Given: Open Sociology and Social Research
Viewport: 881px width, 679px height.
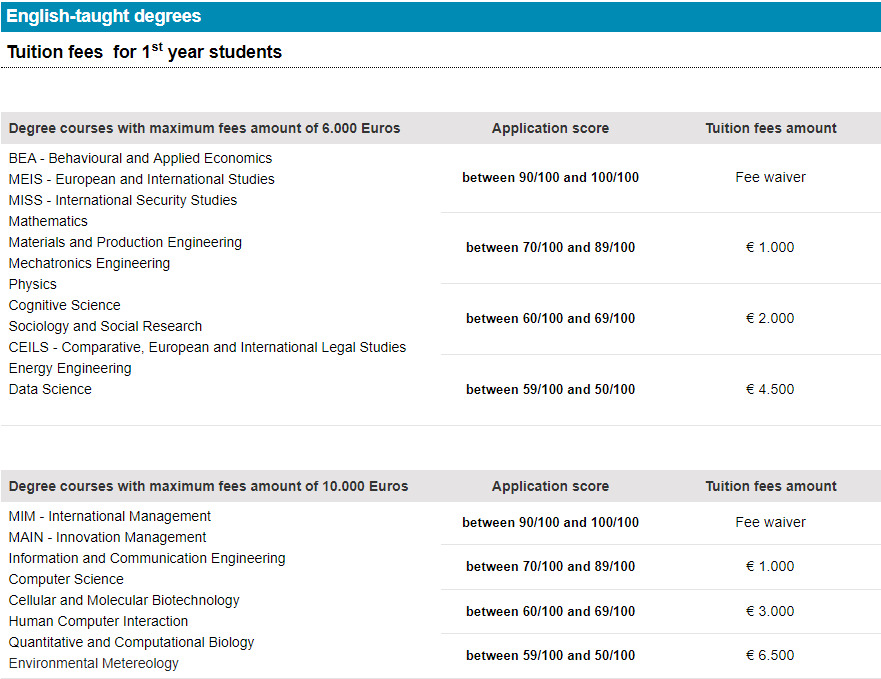Looking at the screenshot, I should [105, 326].
